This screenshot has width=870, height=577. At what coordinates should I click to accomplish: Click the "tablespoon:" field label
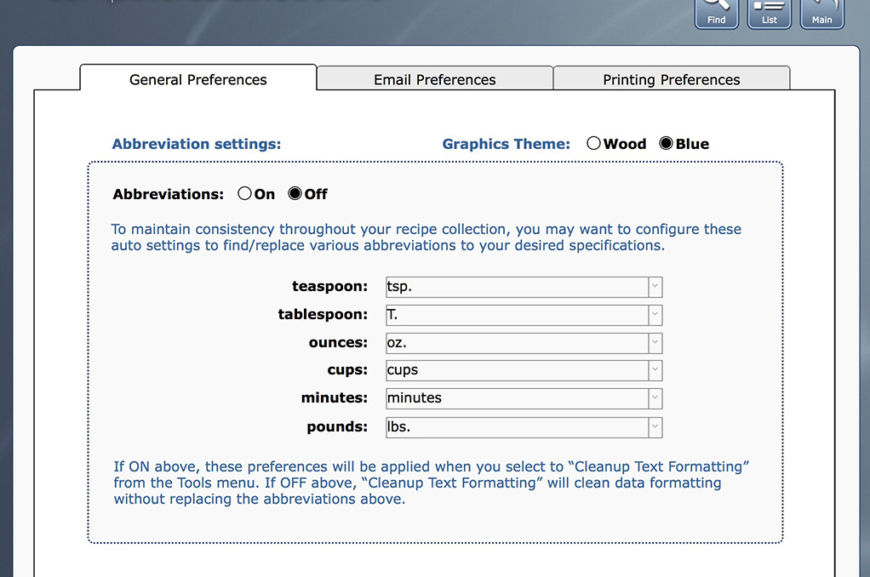(322, 314)
